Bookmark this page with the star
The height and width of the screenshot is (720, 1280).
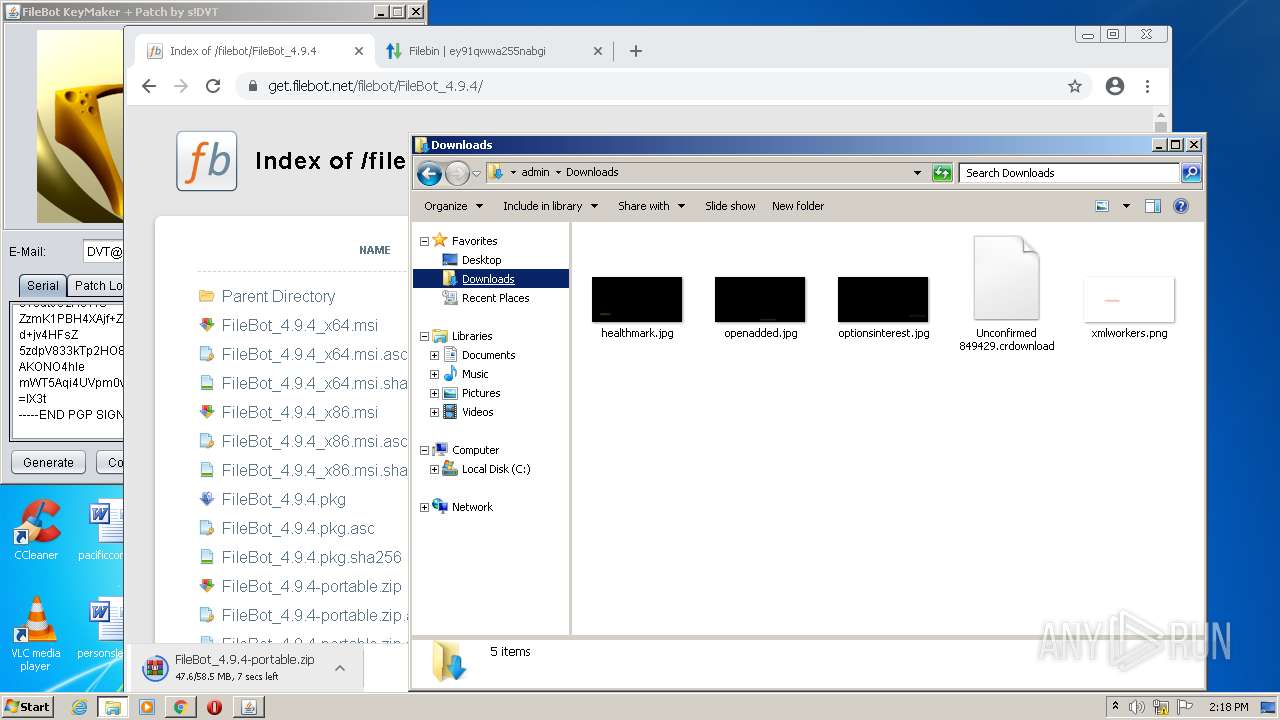(1075, 86)
